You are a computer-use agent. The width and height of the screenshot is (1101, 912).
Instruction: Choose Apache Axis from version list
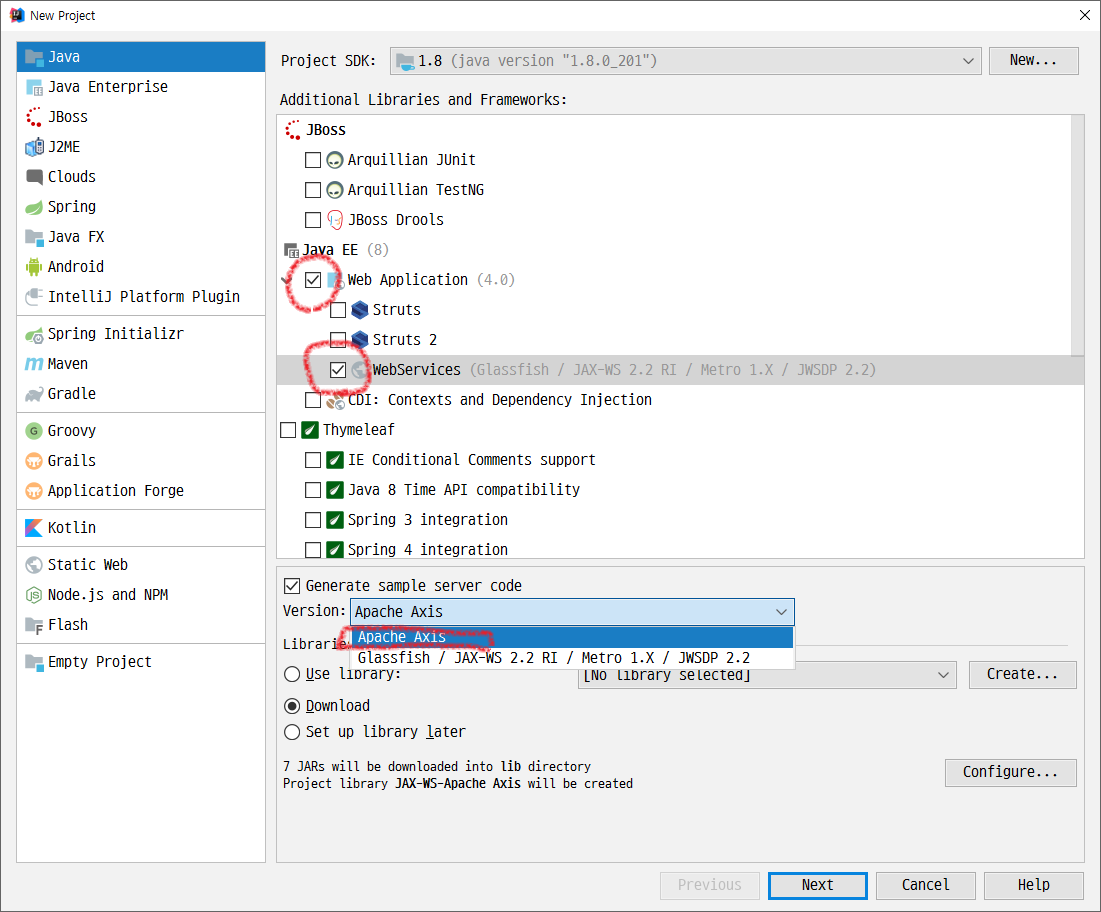(572, 637)
